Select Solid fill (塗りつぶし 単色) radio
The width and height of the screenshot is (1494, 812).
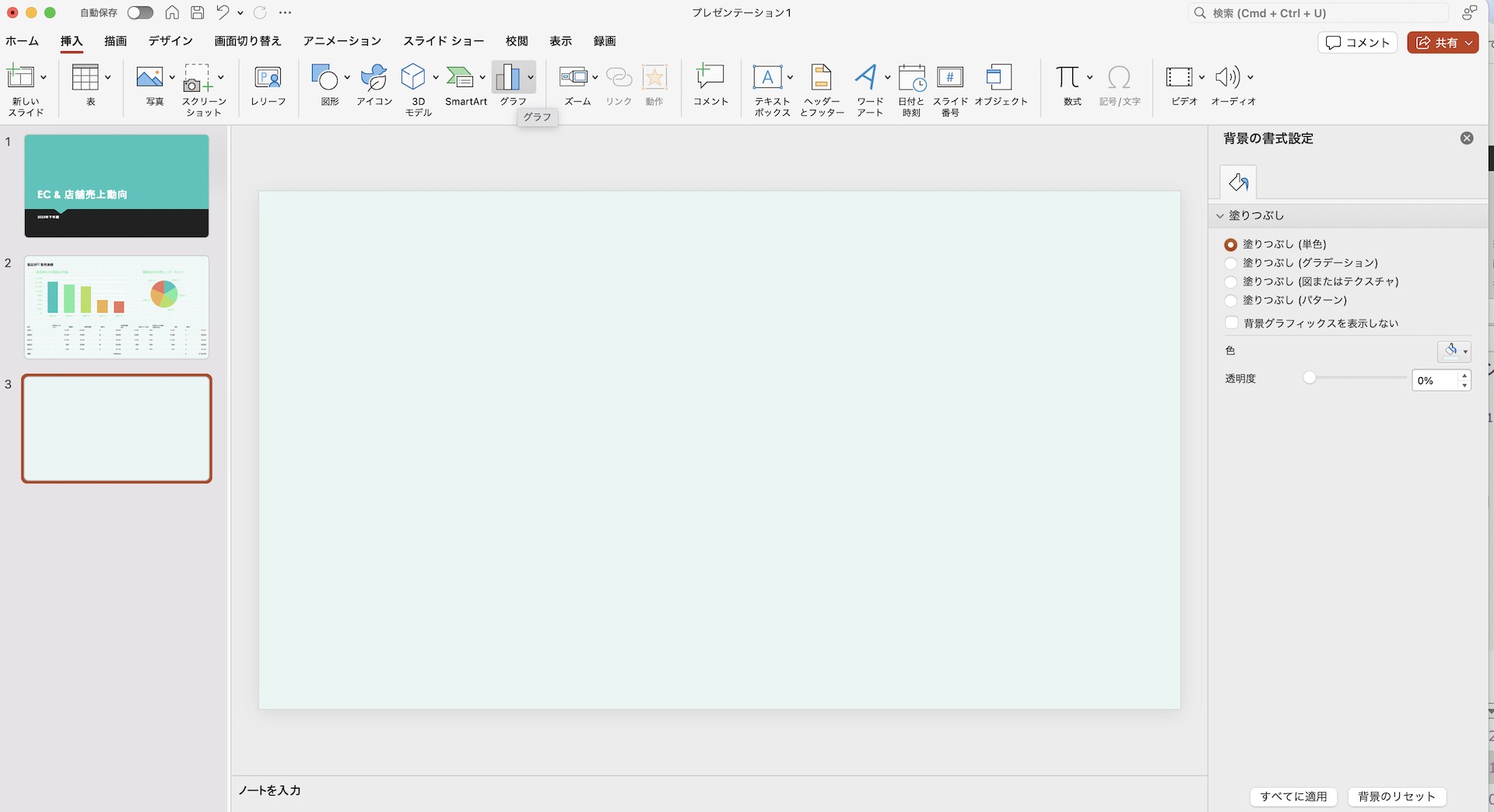[x=1230, y=244]
